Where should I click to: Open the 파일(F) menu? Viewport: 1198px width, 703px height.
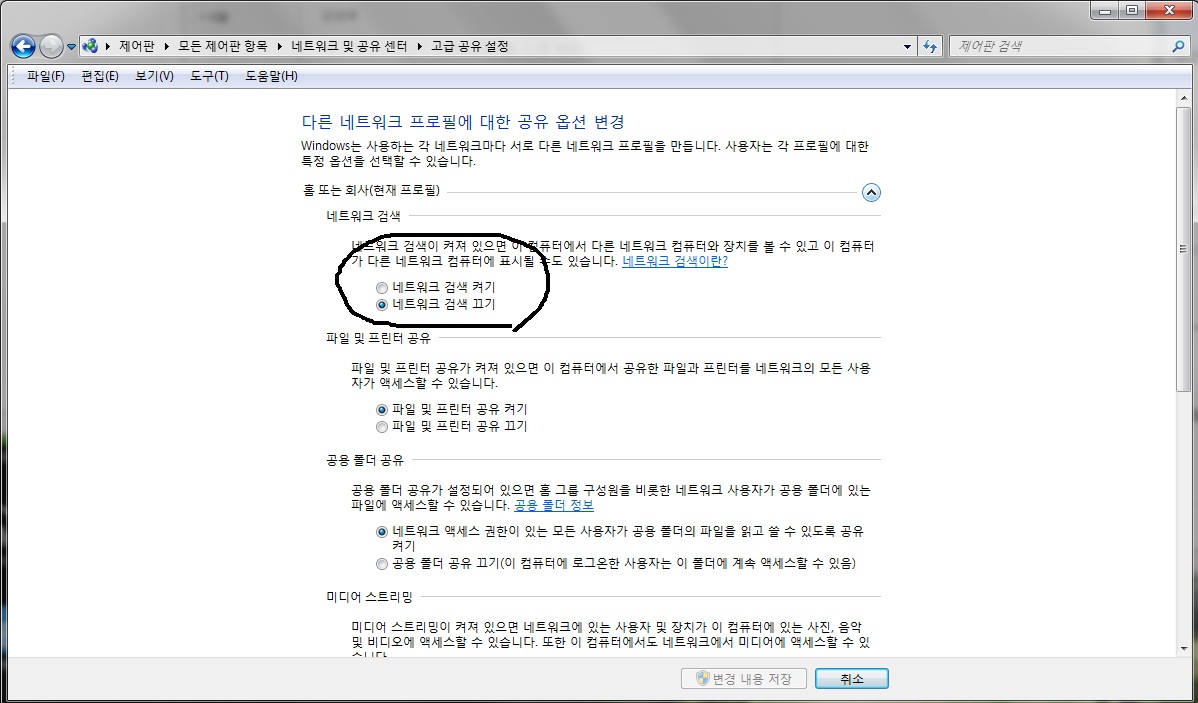[x=46, y=76]
